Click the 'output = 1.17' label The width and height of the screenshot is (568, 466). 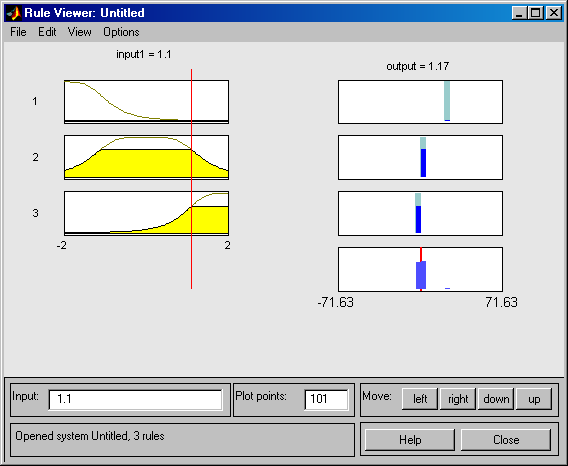(x=418, y=66)
